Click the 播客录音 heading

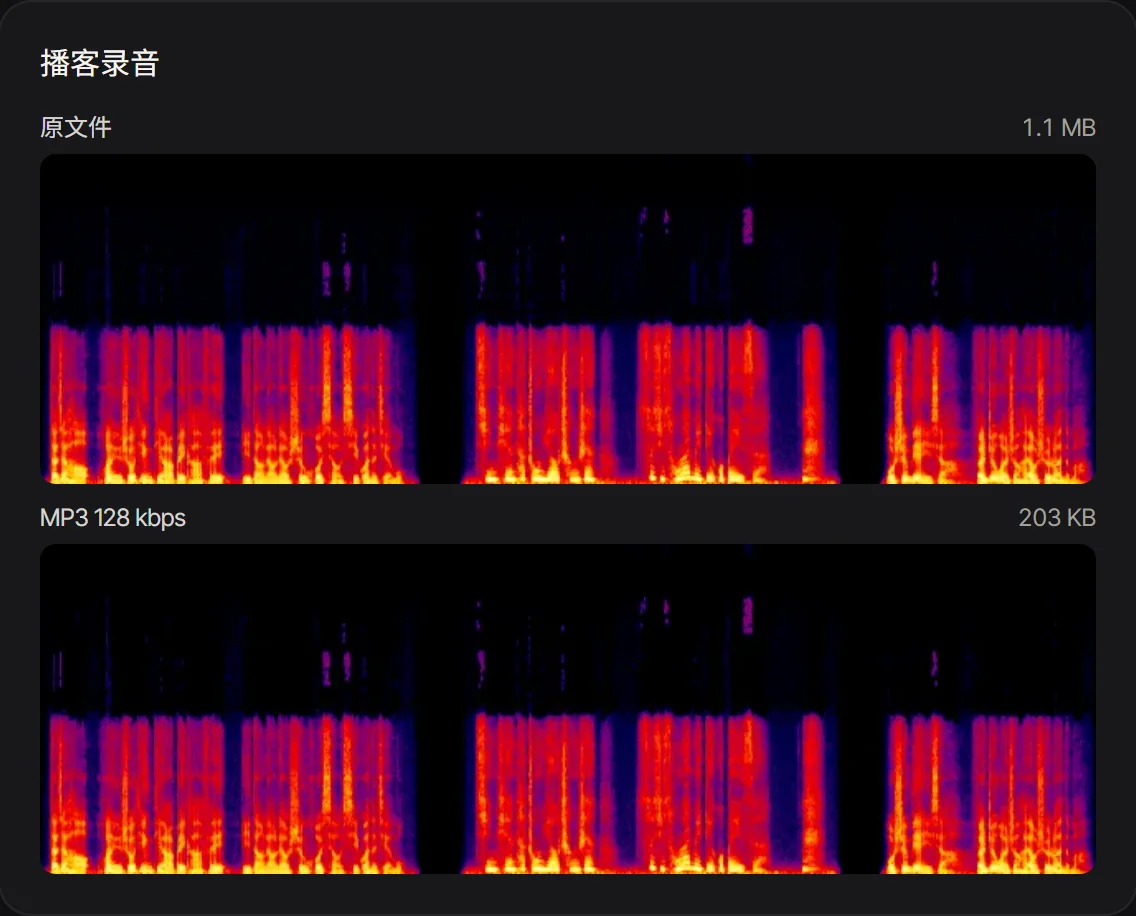point(99,63)
